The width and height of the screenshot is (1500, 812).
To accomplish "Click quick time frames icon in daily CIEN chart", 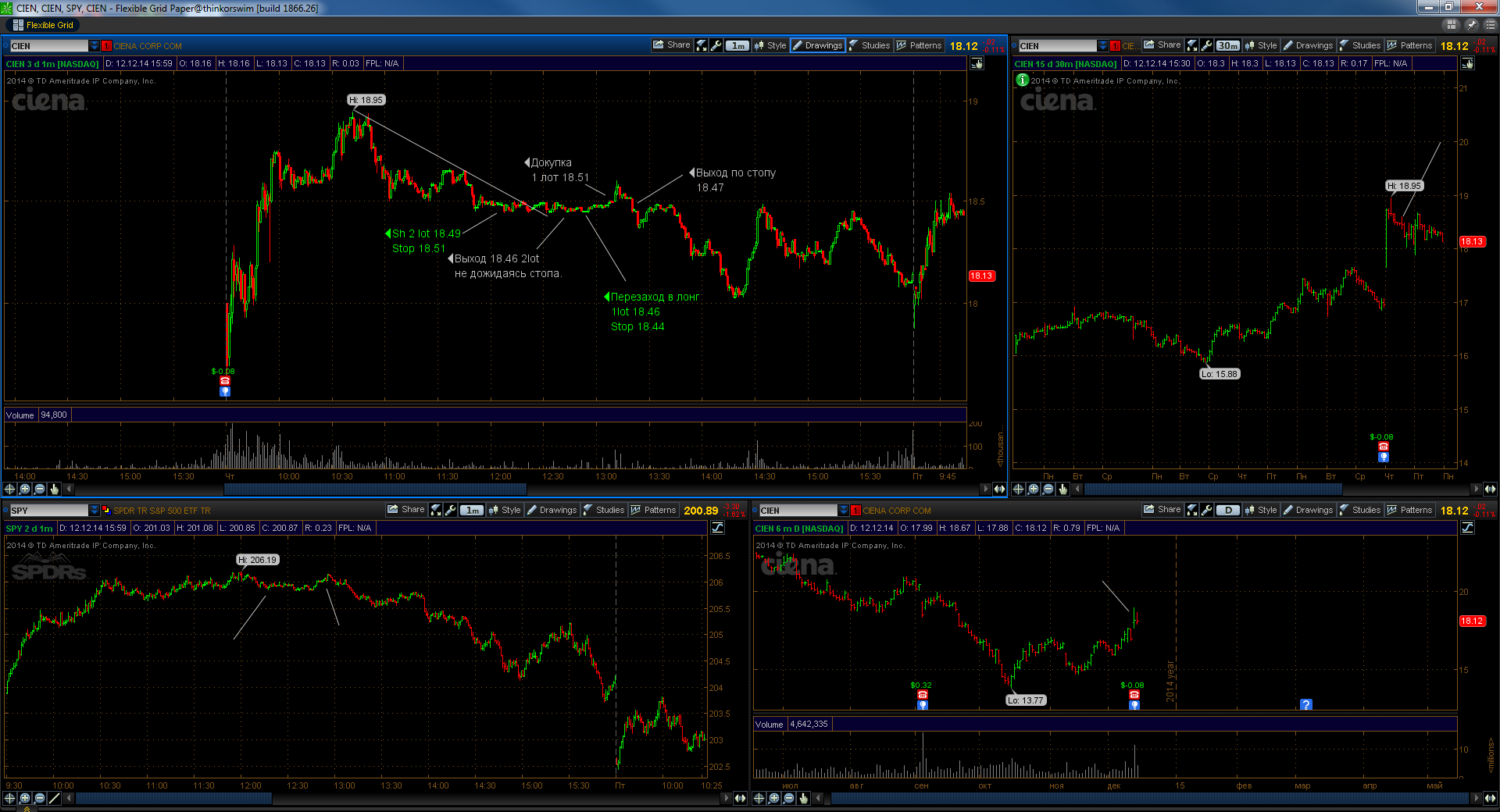I will (1192, 510).
